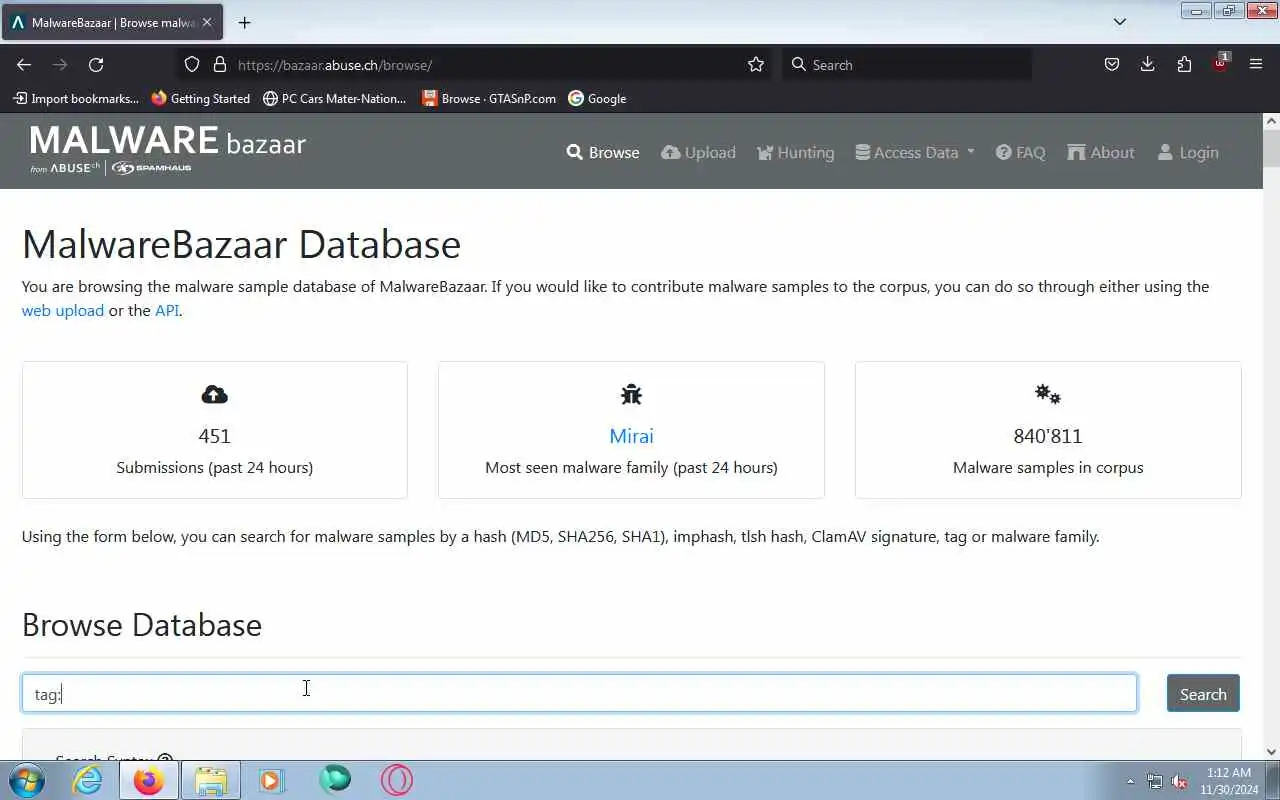Open the About nav item
The height and width of the screenshot is (800, 1280).
click(1100, 152)
